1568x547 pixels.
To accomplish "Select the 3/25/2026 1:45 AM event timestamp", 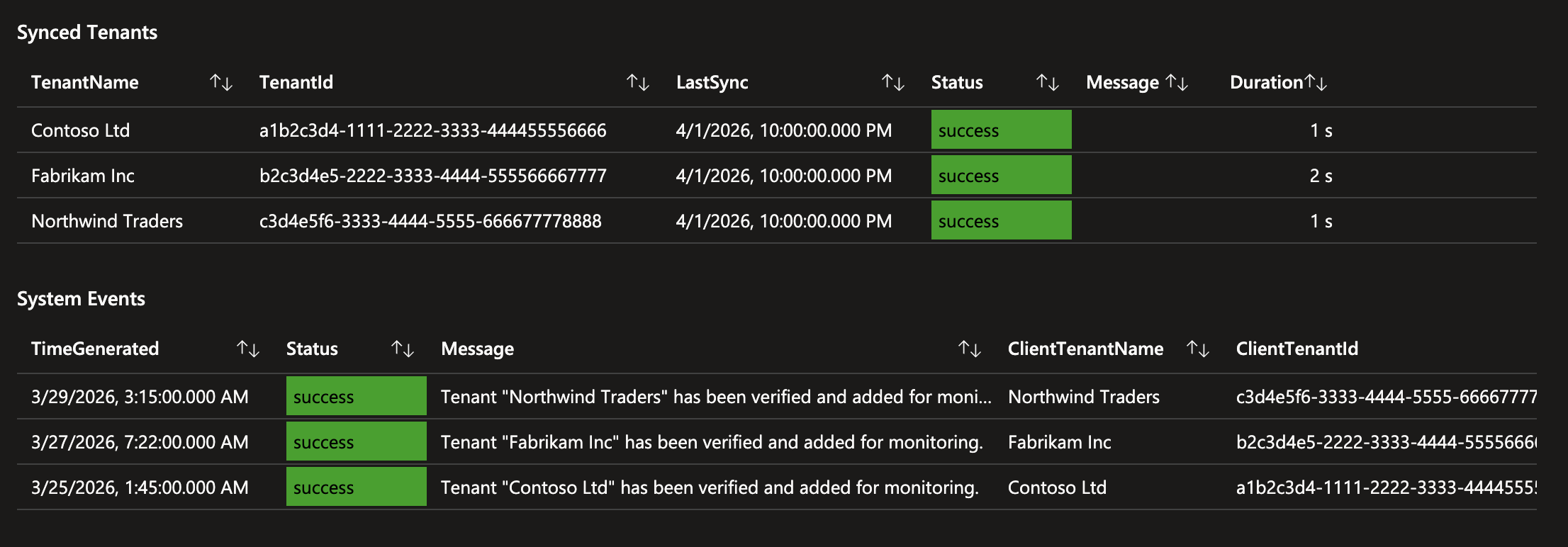I will click(x=140, y=487).
